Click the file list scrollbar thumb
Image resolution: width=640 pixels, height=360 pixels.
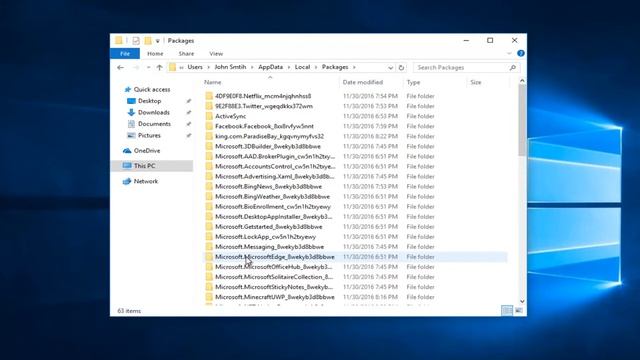[522, 120]
